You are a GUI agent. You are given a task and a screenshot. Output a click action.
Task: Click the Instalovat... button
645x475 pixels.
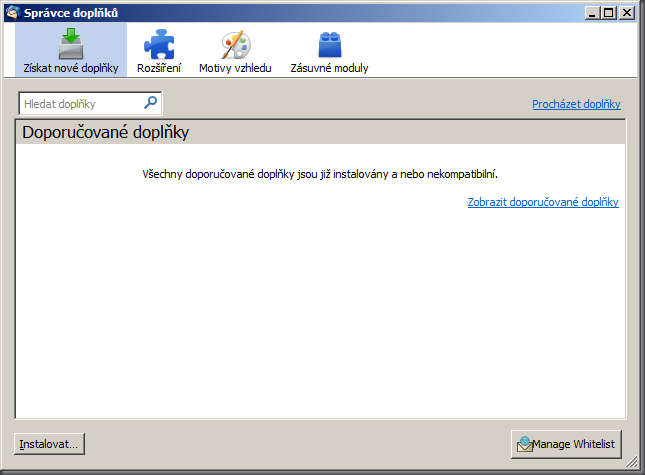point(49,444)
